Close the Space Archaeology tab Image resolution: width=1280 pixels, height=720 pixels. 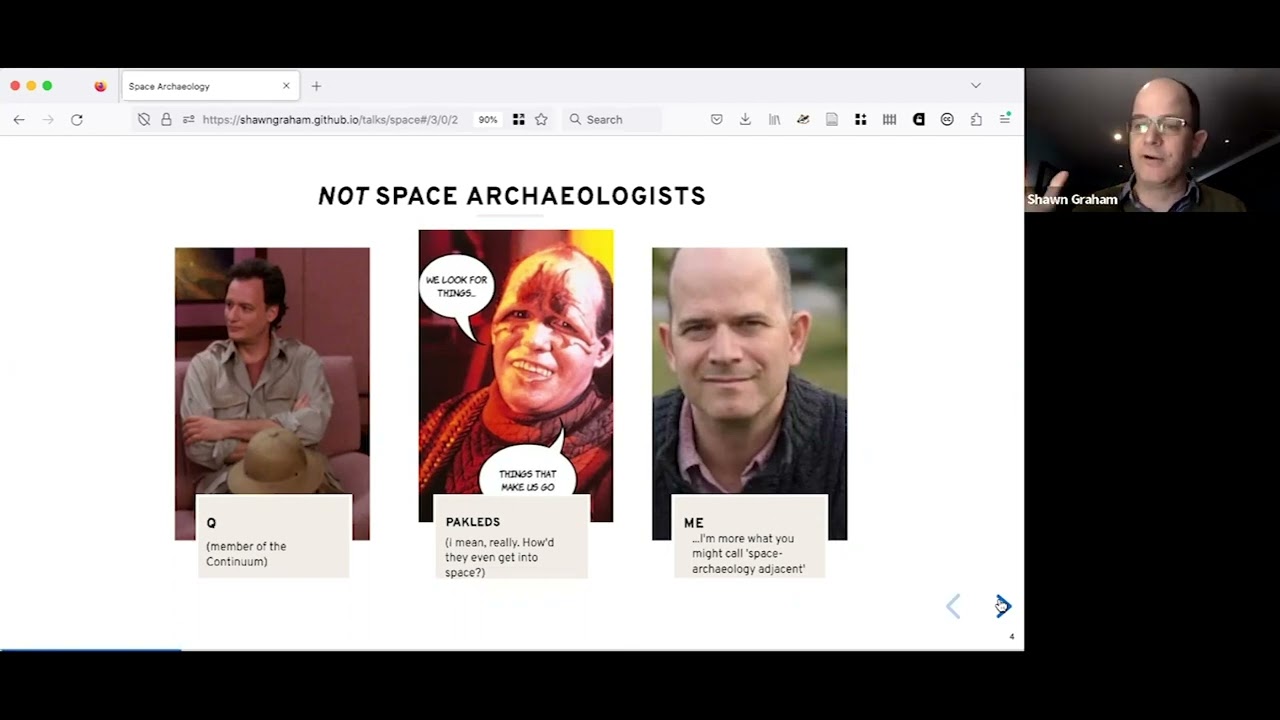[286, 86]
